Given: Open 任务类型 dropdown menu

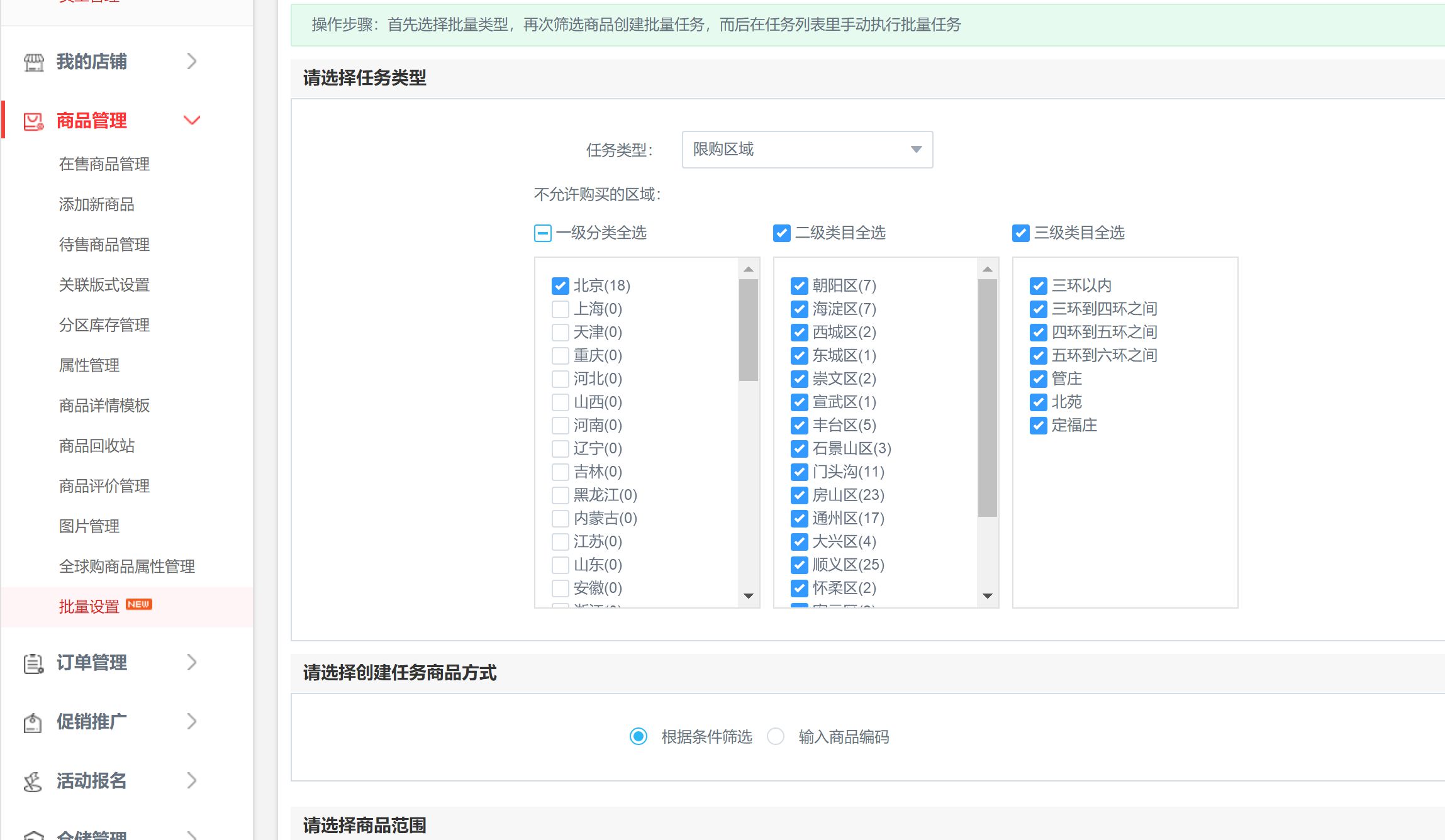Looking at the screenshot, I should 805,150.
